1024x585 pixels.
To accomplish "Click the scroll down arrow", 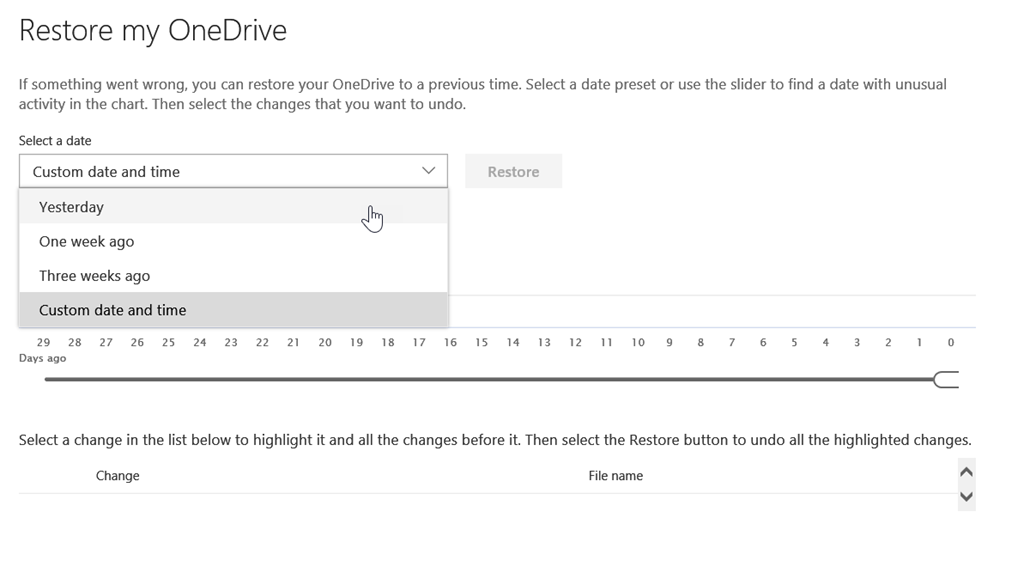I will tap(966, 496).
